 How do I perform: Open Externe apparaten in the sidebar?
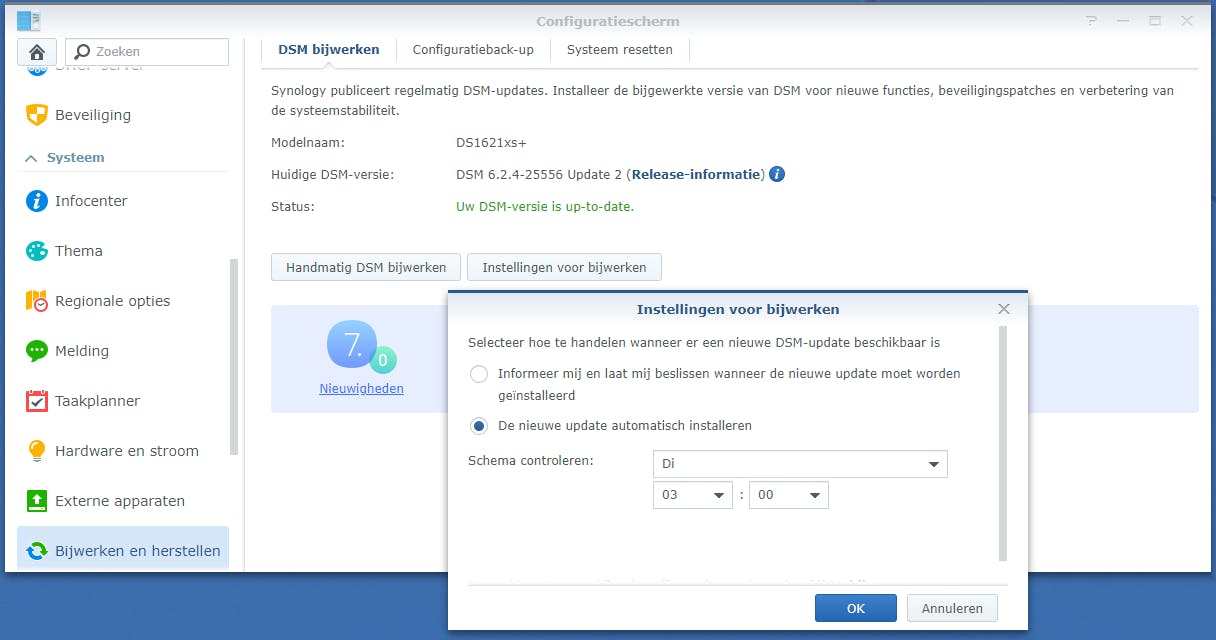pos(123,501)
